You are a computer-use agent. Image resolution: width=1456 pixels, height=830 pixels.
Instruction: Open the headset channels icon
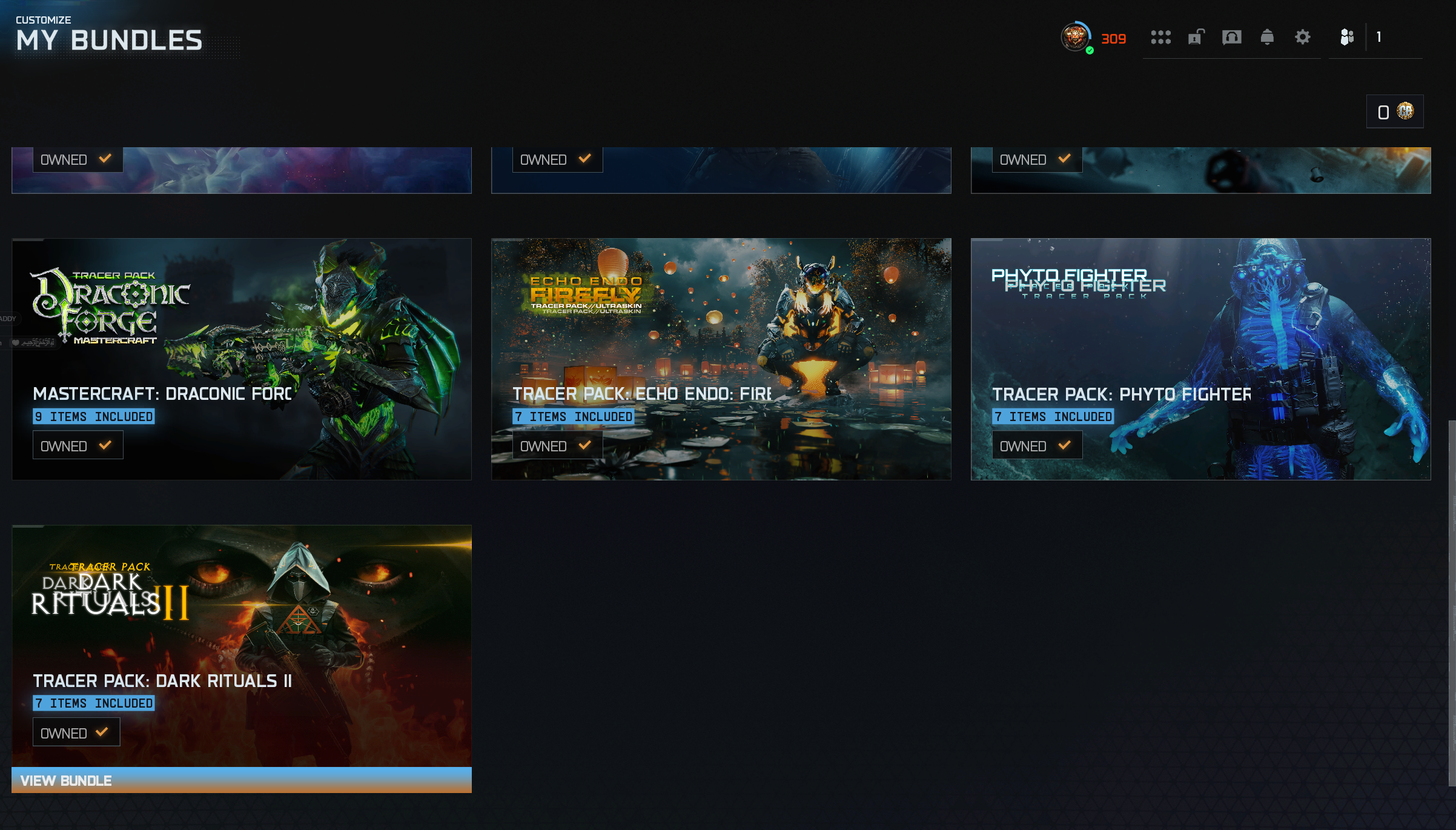pyautogui.click(x=1231, y=38)
